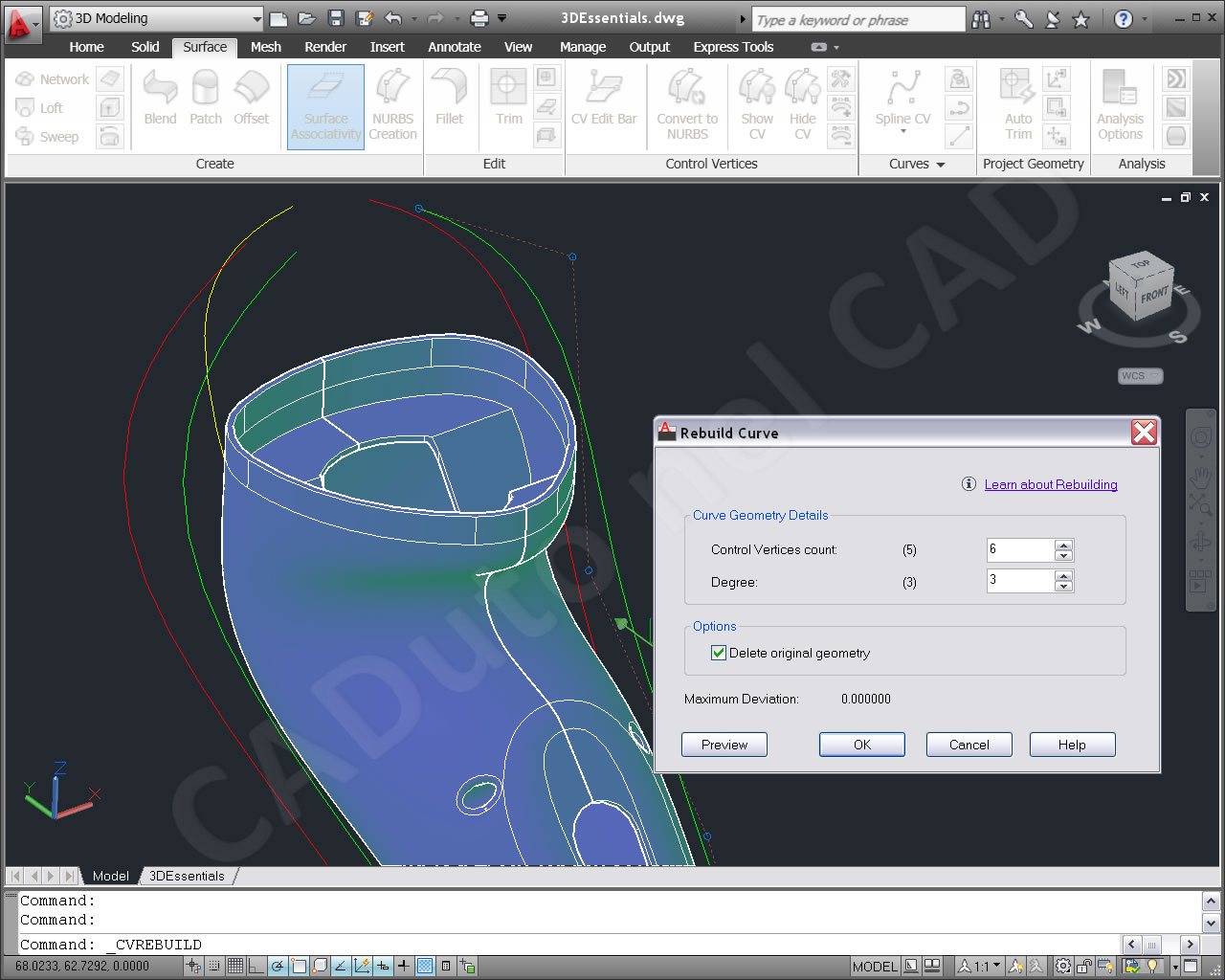
Task: Select the 3DEssentials layout tab
Action: point(187,875)
